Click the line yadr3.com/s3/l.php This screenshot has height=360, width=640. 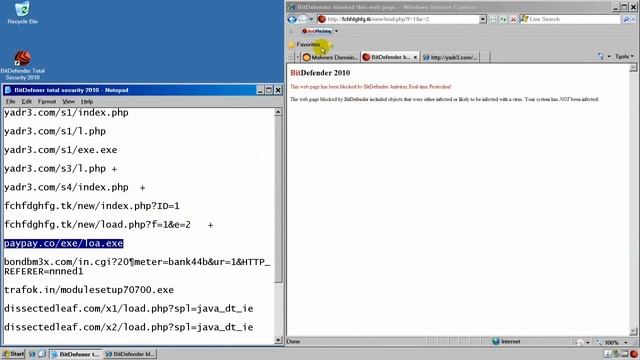click(60, 169)
